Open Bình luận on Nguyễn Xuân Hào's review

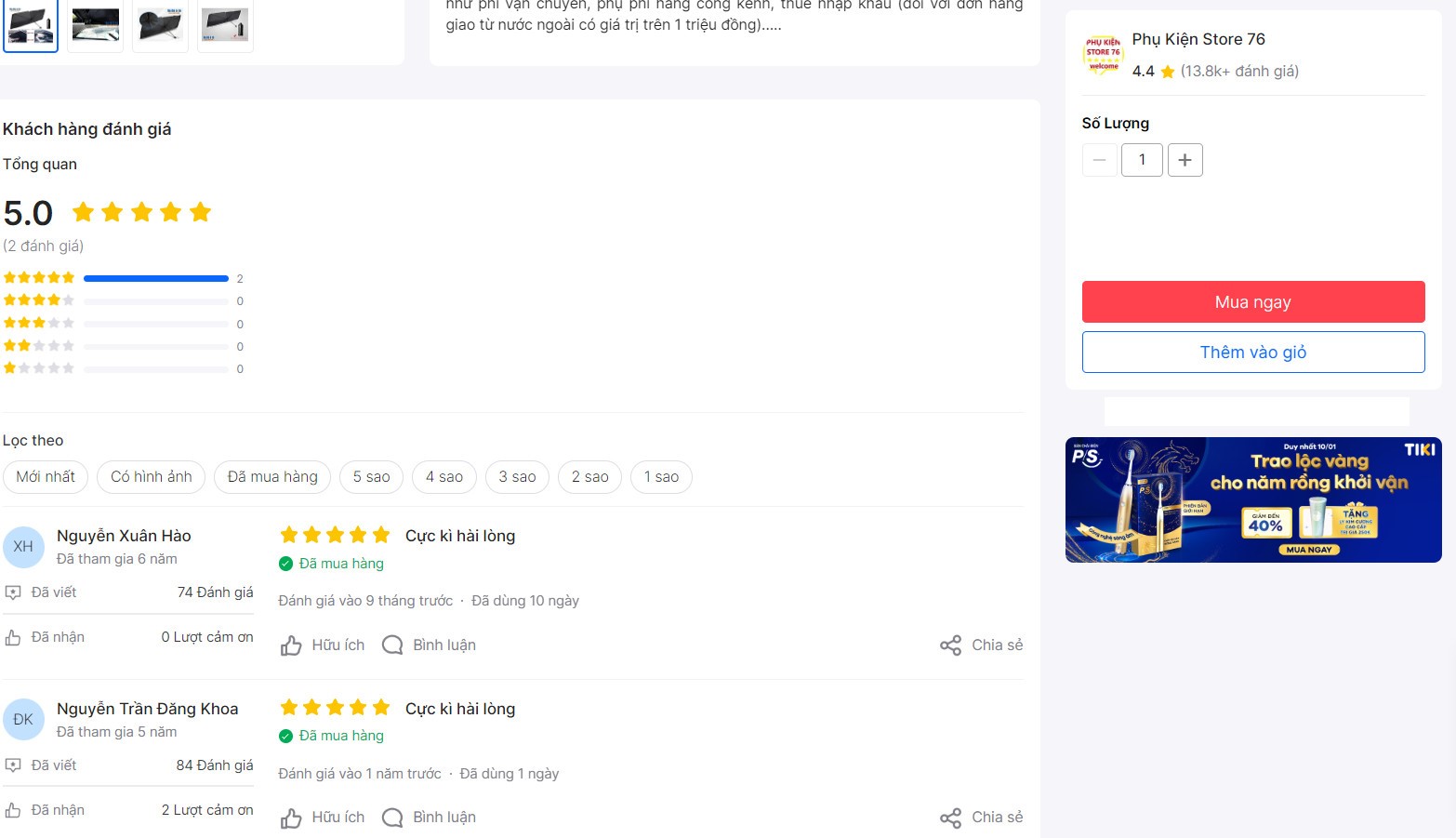point(430,645)
